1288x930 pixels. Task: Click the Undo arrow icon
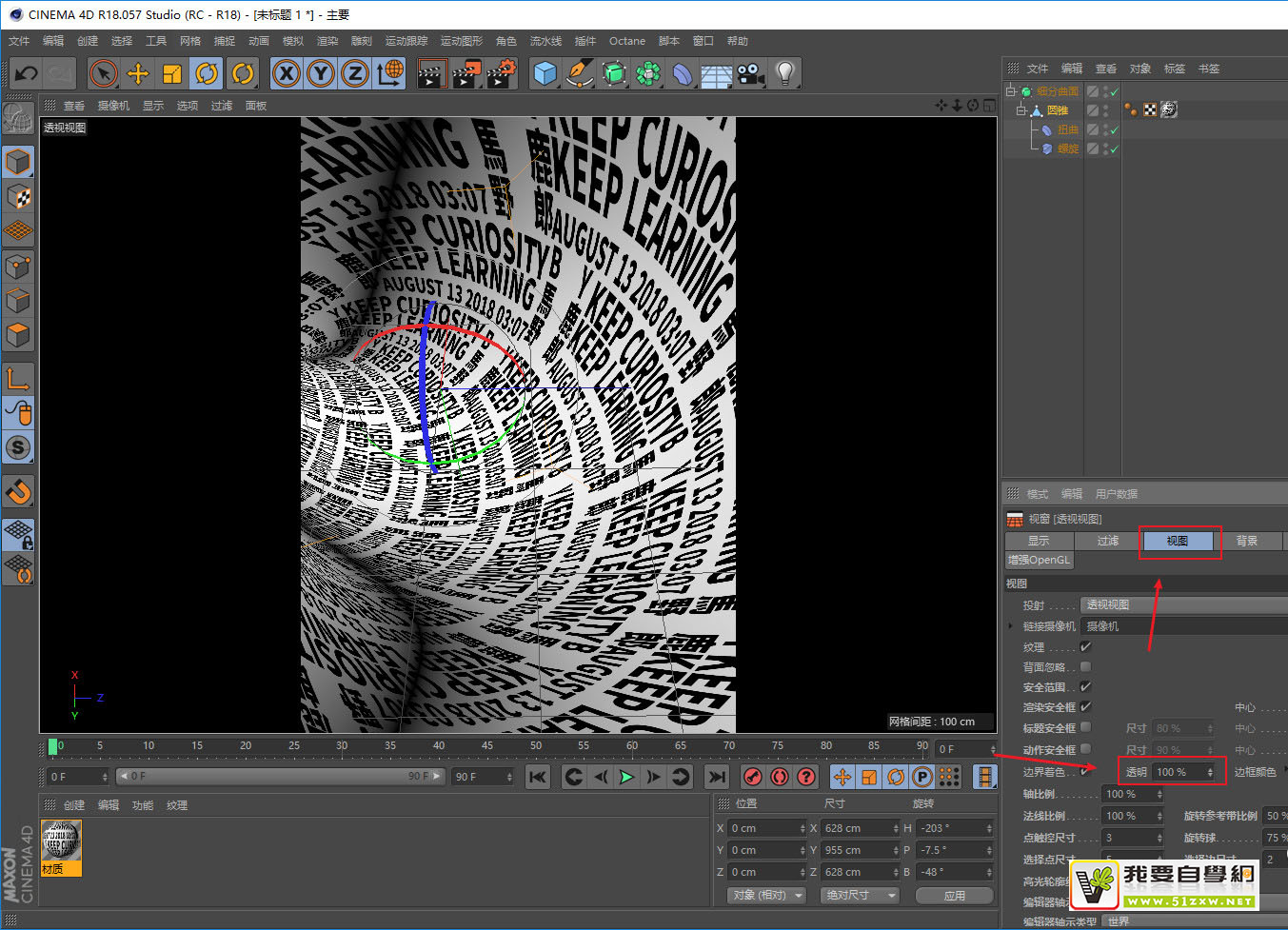click(x=27, y=73)
